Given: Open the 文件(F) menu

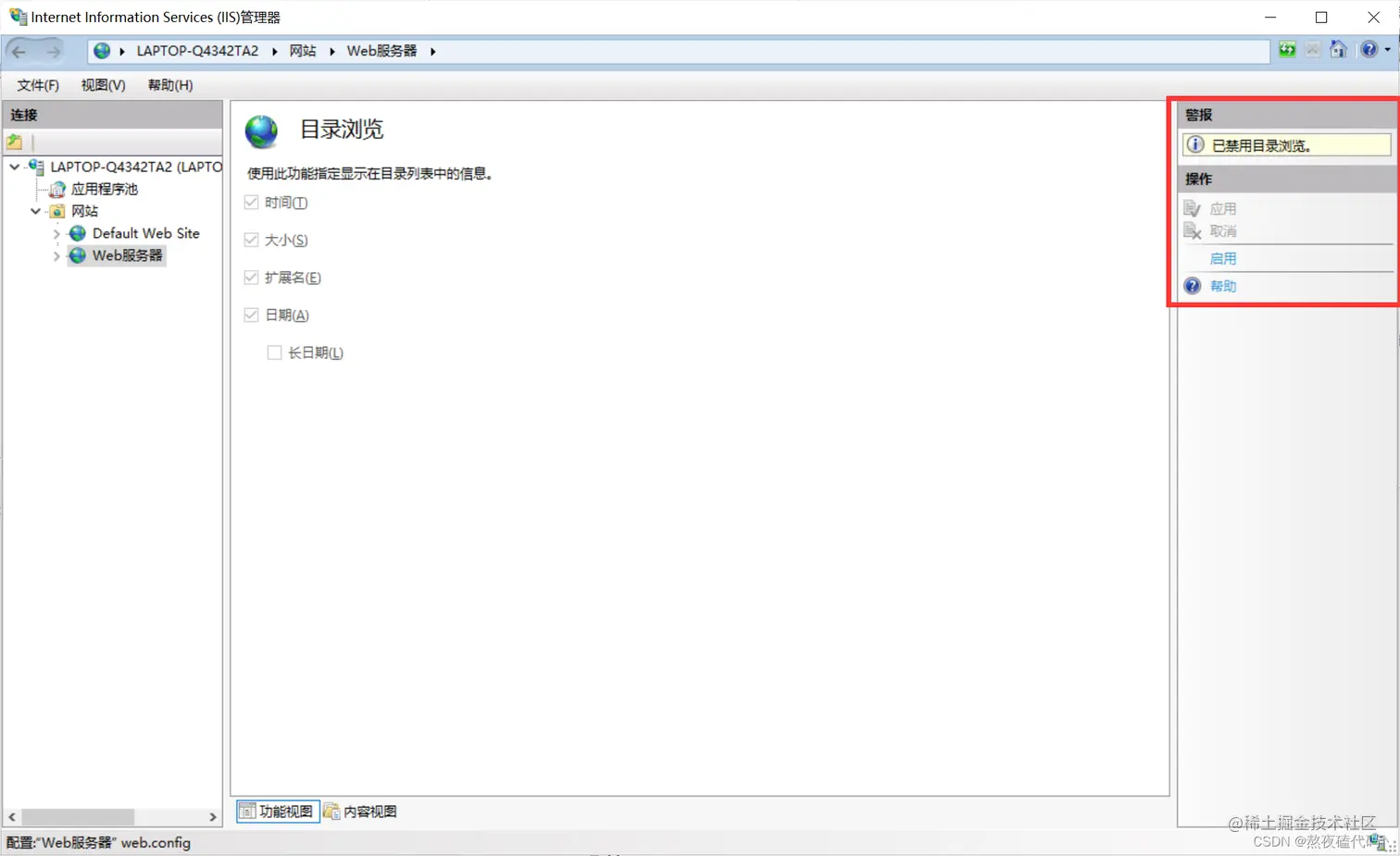Looking at the screenshot, I should point(38,85).
